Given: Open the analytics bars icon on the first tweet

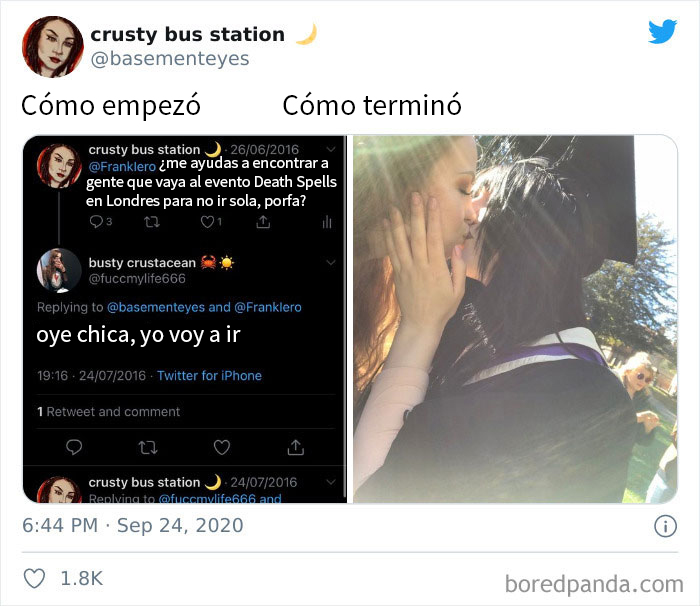Looking at the screenshot, I should point(327,222).
